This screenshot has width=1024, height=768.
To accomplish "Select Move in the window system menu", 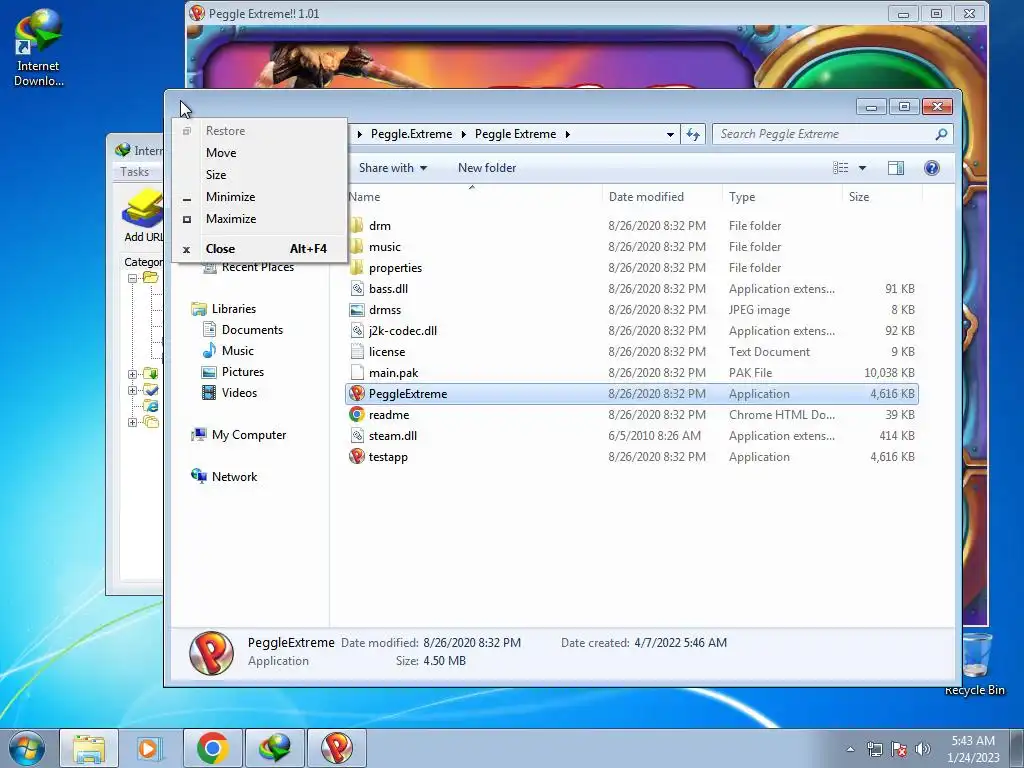I will coord(221,153).
